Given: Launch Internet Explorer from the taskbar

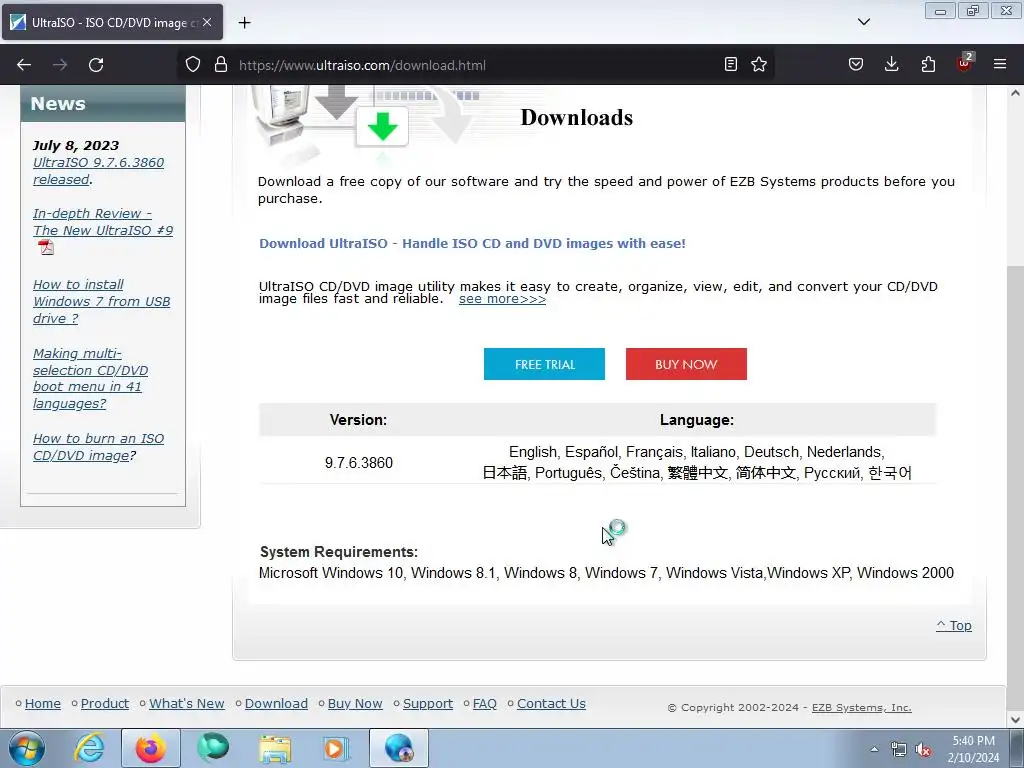Looking at the screenshot, I should tap(89, 748).
